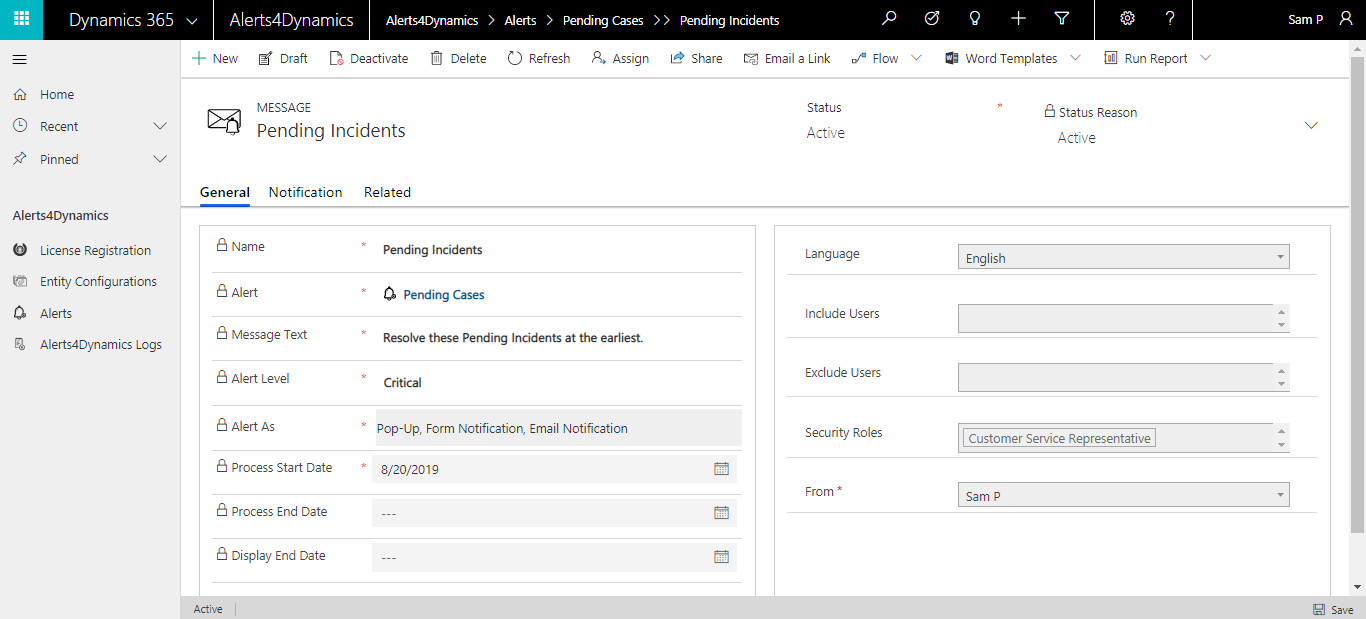The image size is (1366, 619).
Task: Expand the header chevron near Status Reason
Action: [x=1312, y=125]
